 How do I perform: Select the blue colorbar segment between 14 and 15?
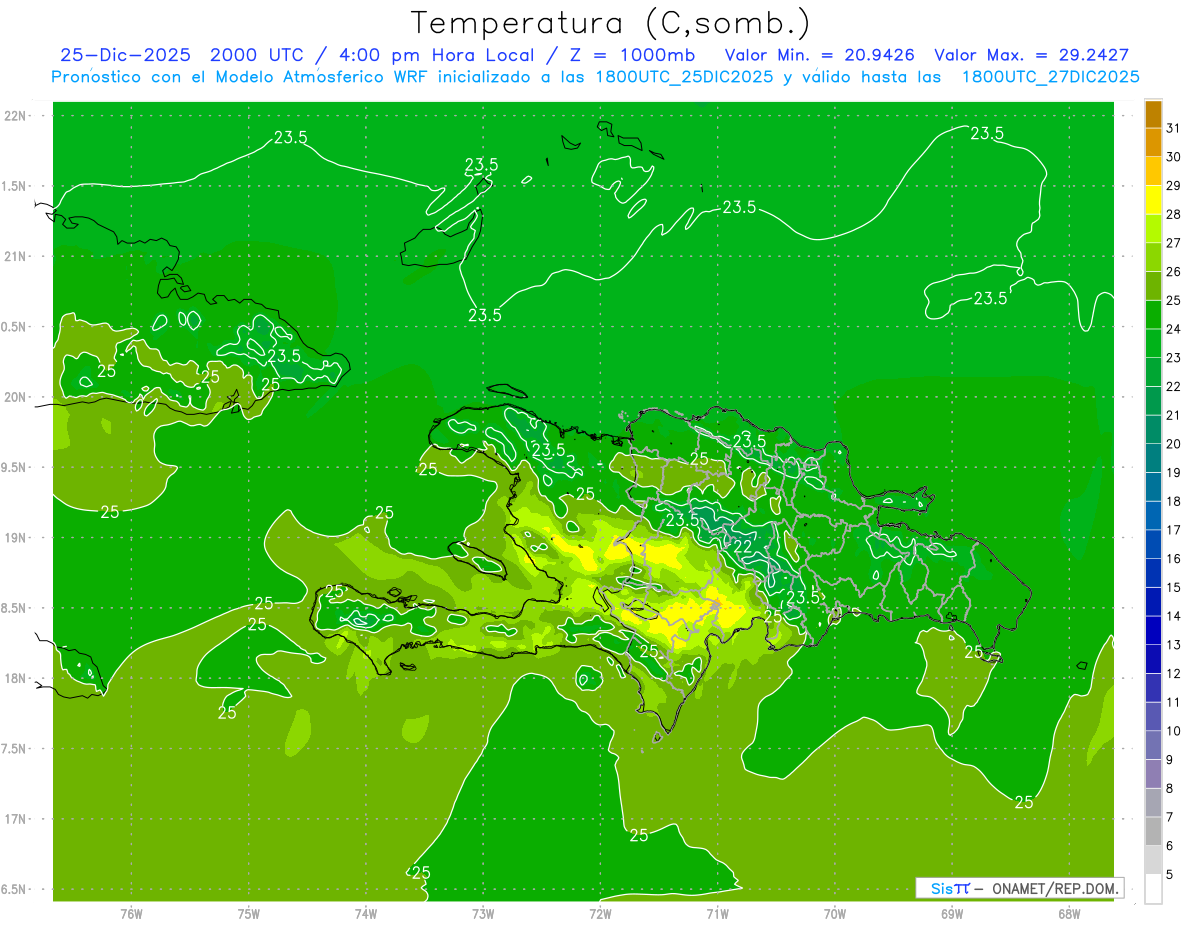[1153, 602]
